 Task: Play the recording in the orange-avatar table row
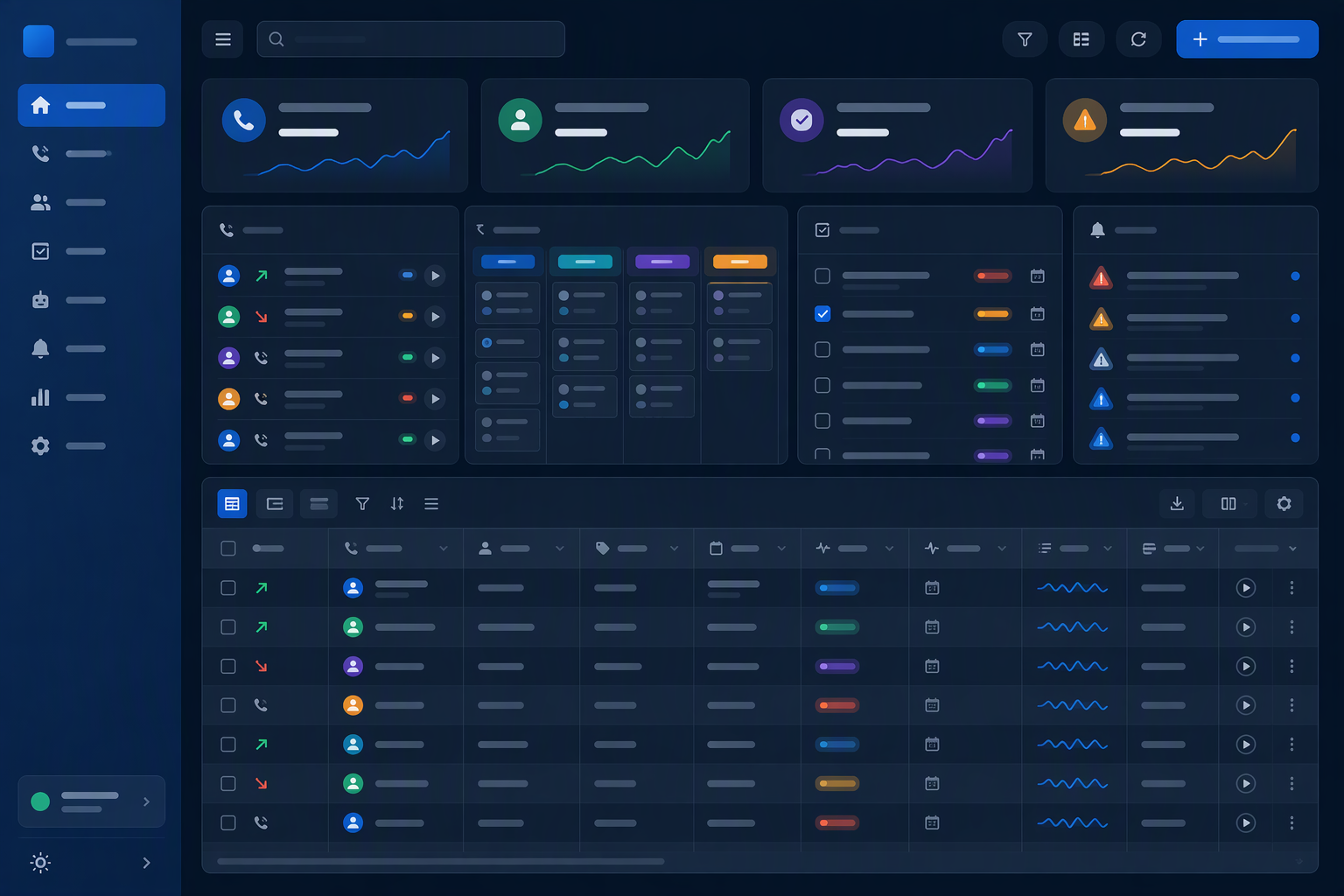[1246, 705]
